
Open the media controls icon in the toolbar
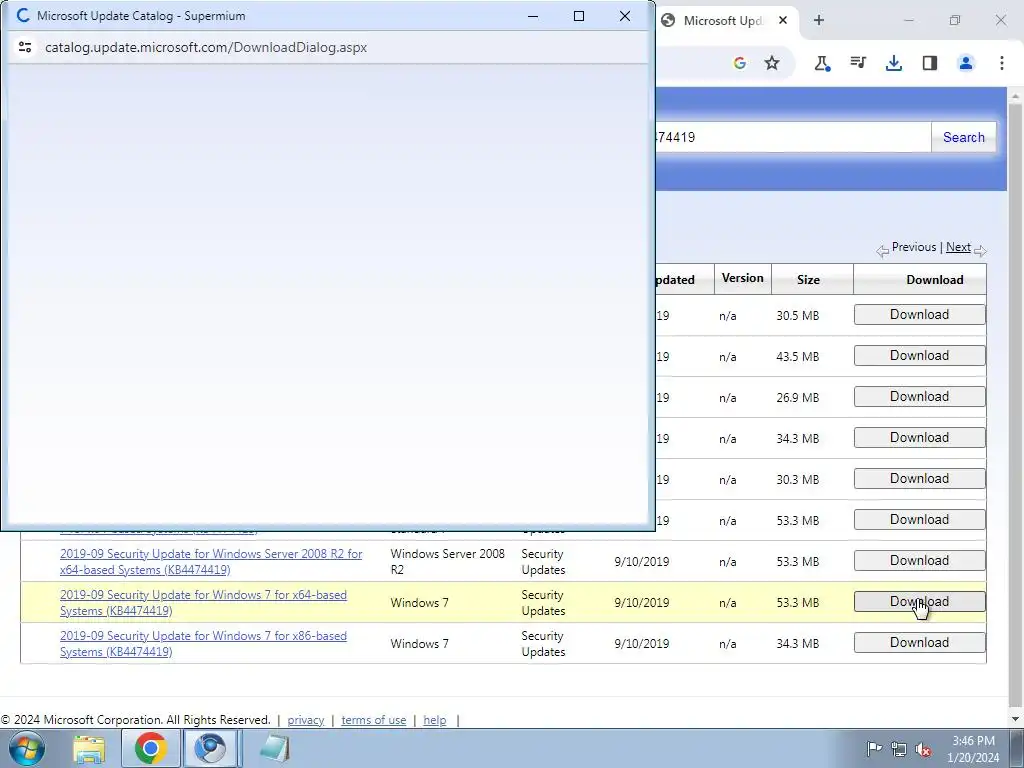pos(857,63)
